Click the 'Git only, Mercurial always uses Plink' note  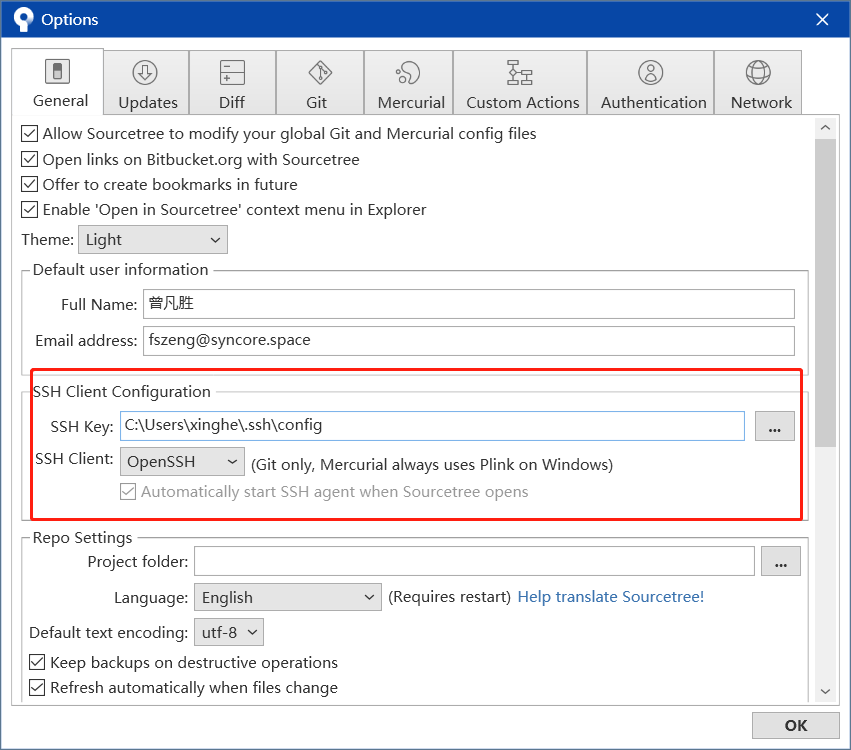coord(432,465)
